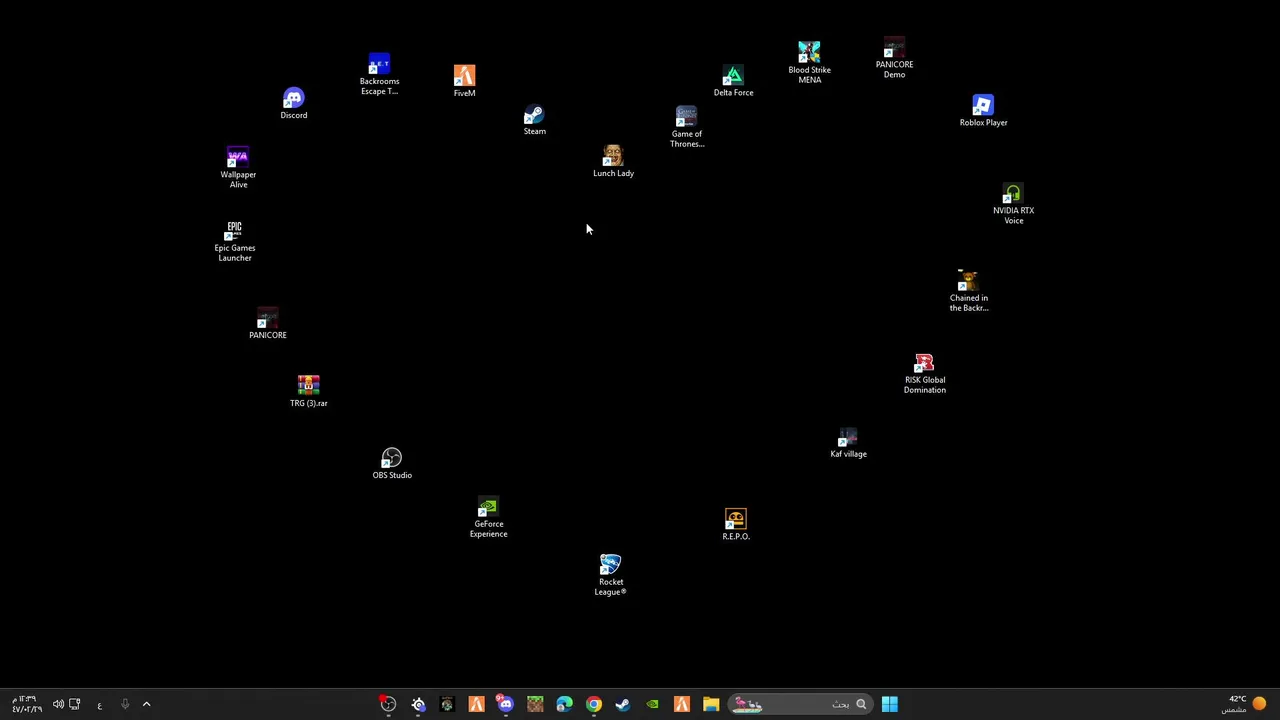Open the network tray icon
The width and height of the screenshot is (1280, 720).
75,704
